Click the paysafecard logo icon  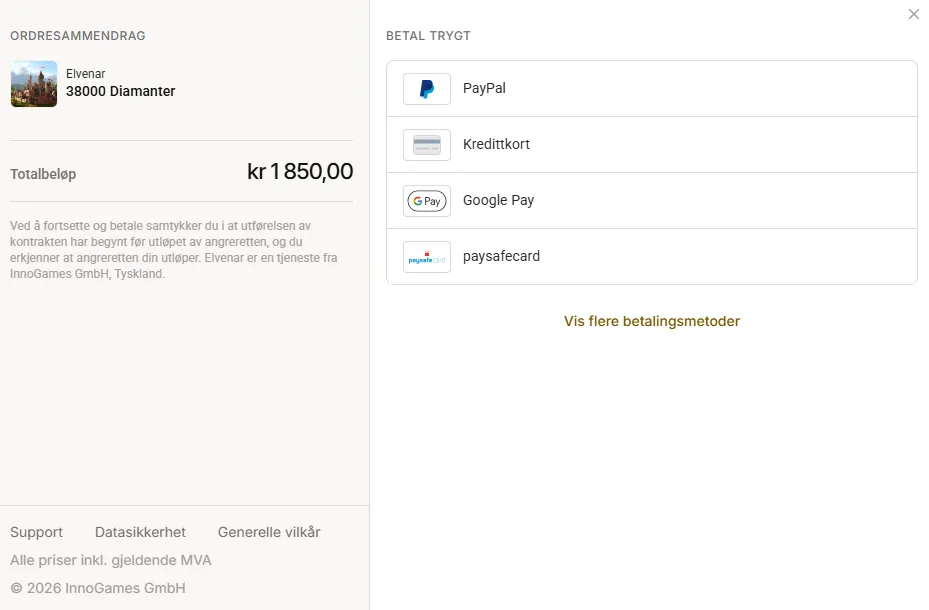coord(427,257)
